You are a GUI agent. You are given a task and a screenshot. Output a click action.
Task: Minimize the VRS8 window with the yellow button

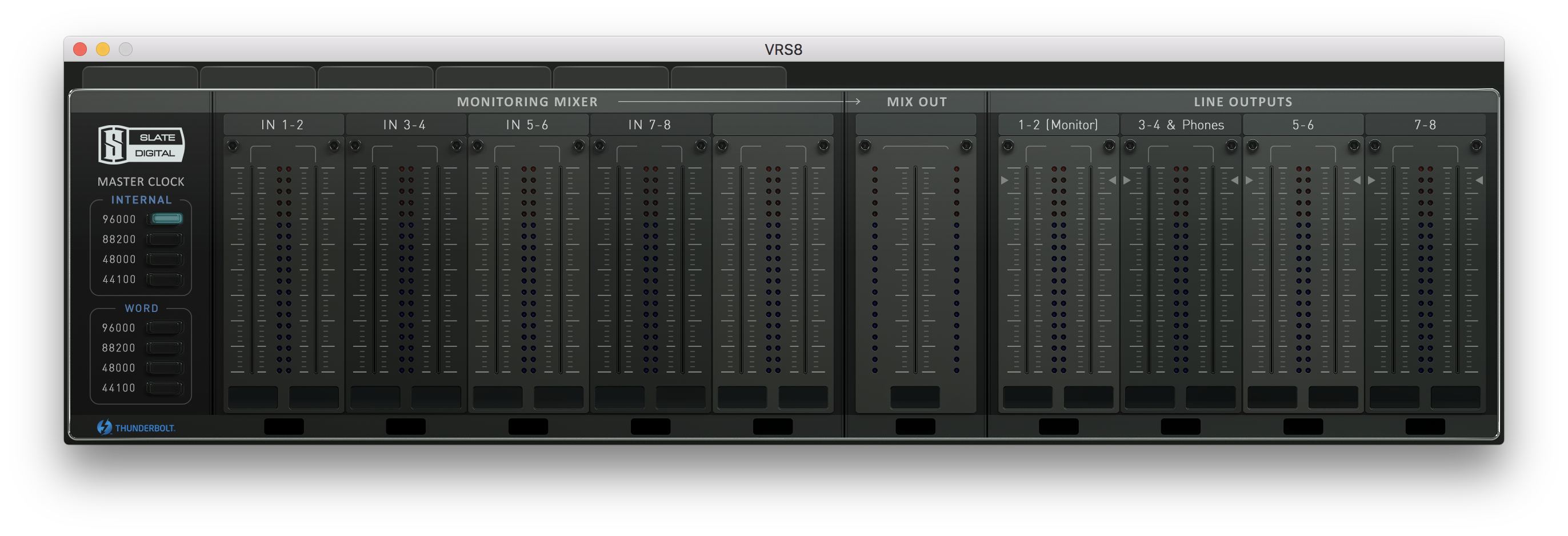click(103, 49)
